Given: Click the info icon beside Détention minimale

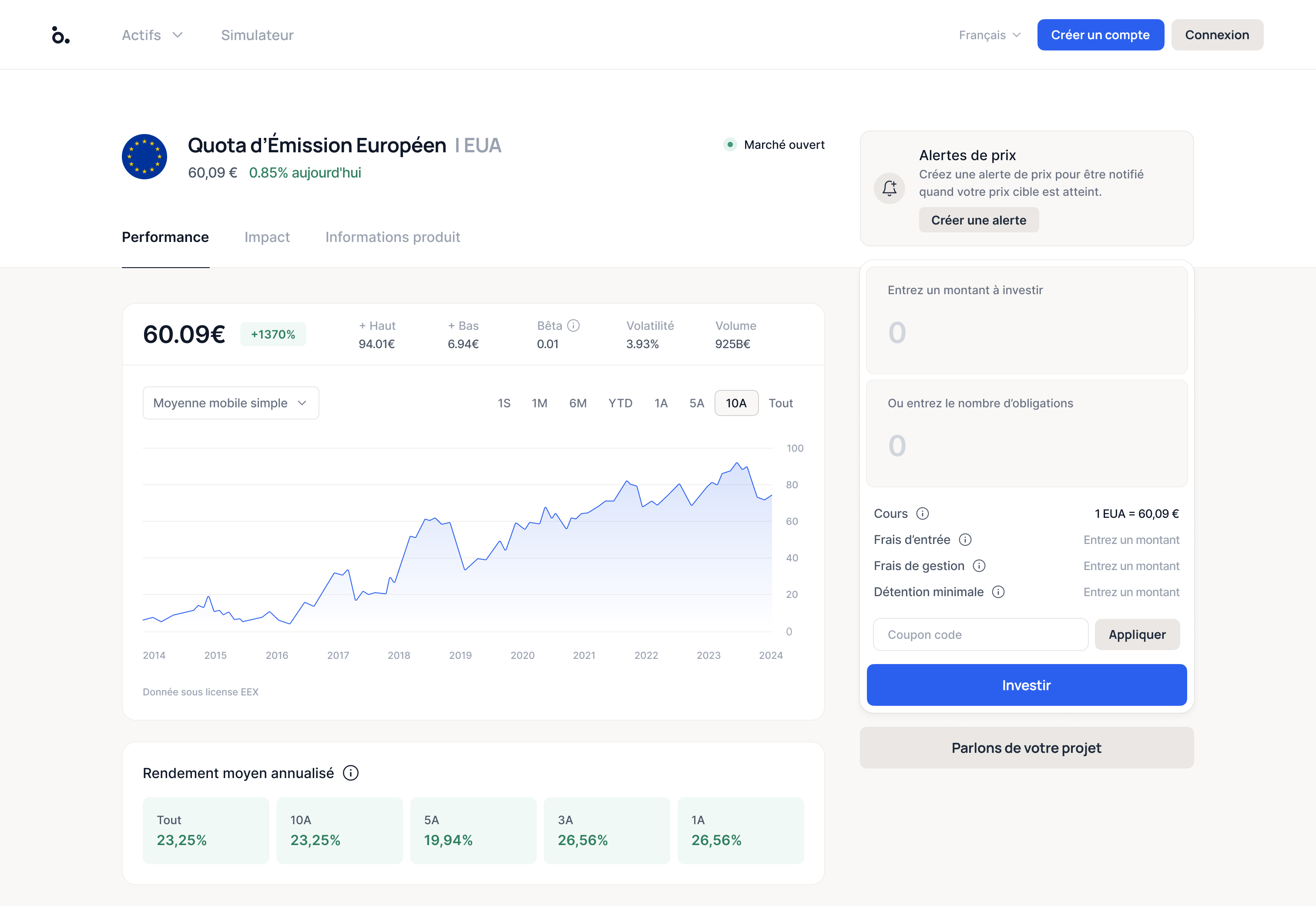Looking at the screenshot, I should pyautogui.click(x=998, y=592).
